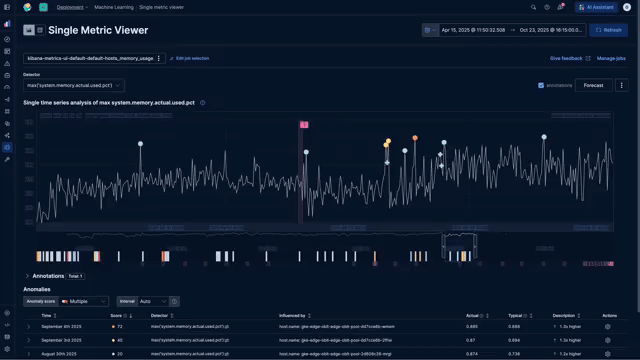
Task: Sort anomalies by Typical column
Action: pyautogui.click(x=520, y=316)
